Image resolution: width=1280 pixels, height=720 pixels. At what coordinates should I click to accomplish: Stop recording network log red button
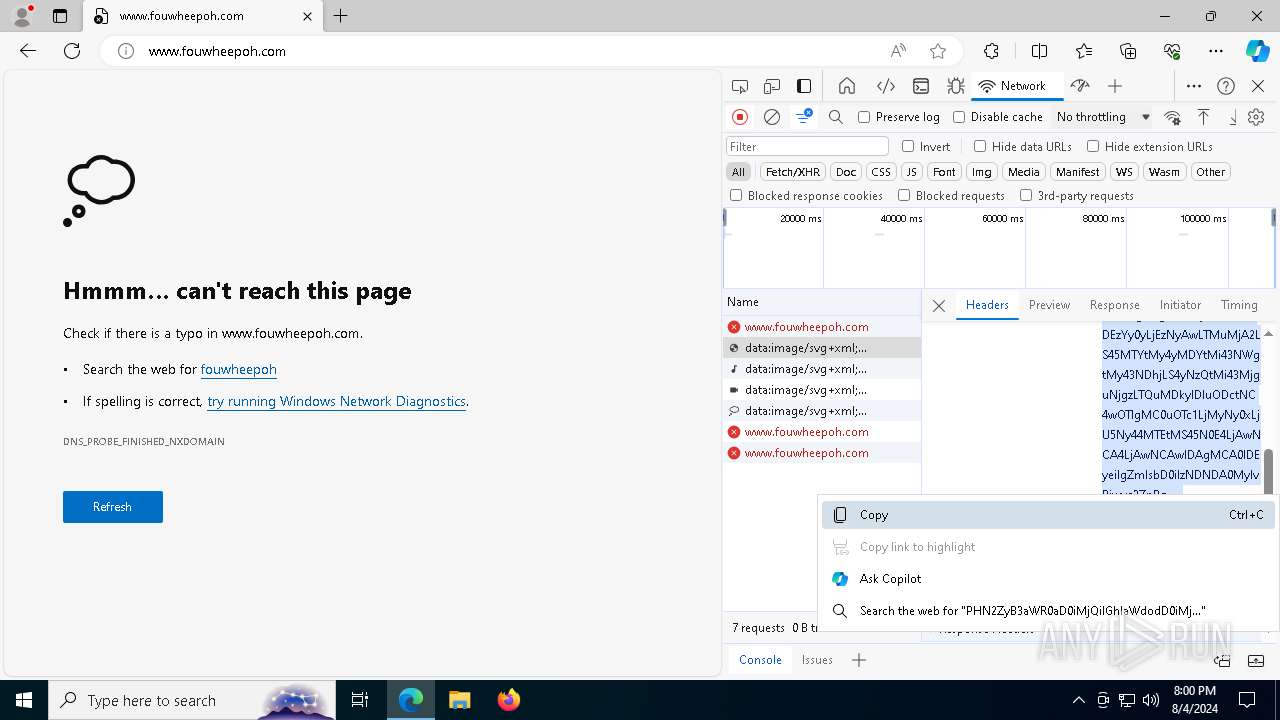[740, 117]
